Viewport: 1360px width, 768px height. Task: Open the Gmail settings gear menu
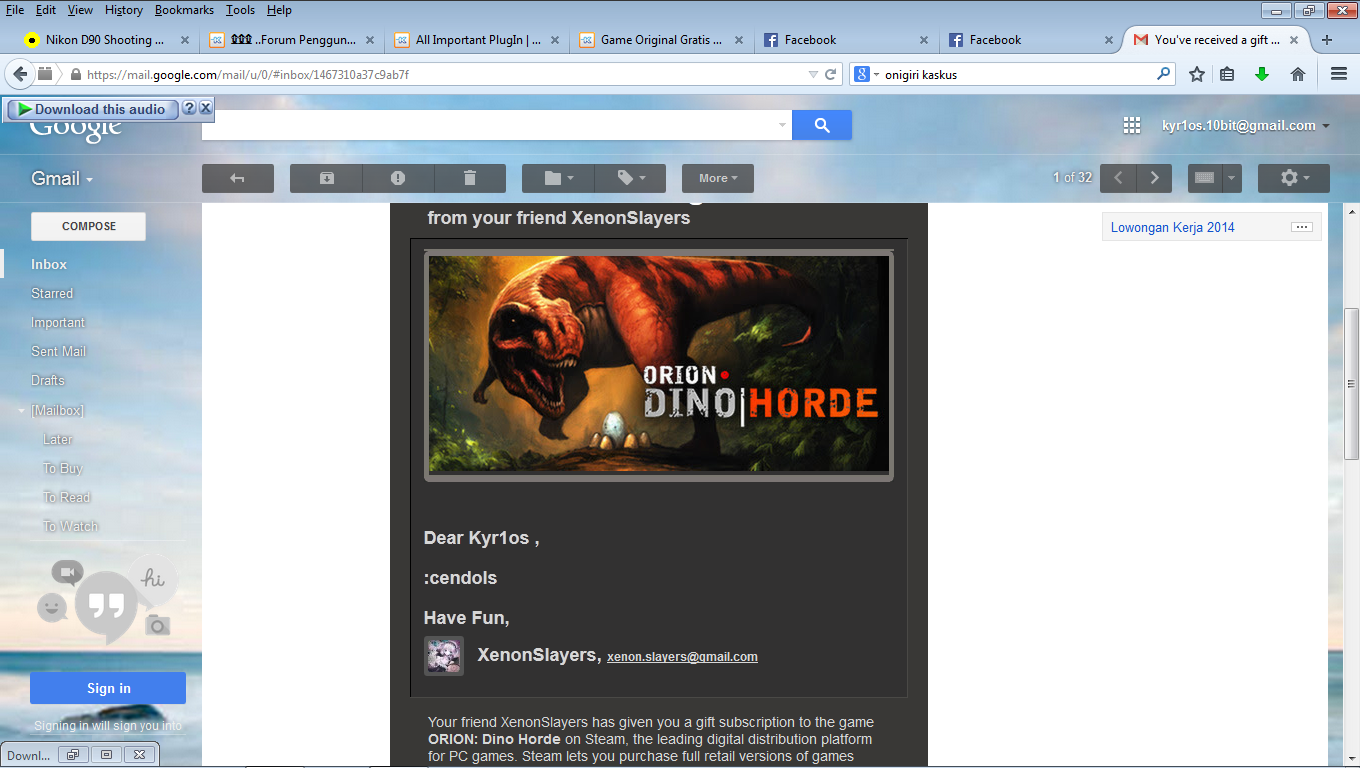1294,178
